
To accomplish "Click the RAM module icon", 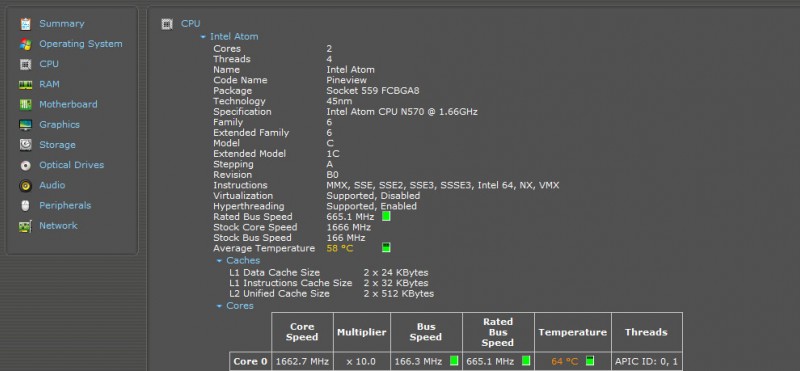I will coord(26,85).
